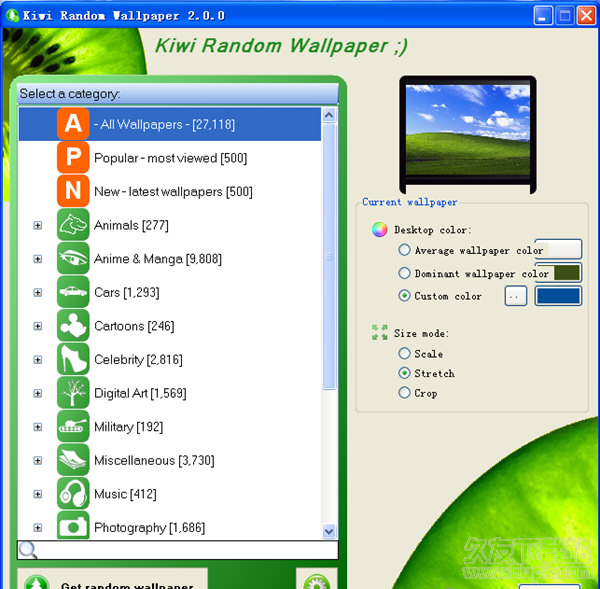Click the orange N New wallpapers icon
600x589 pixels.
[x=73, y=191]
